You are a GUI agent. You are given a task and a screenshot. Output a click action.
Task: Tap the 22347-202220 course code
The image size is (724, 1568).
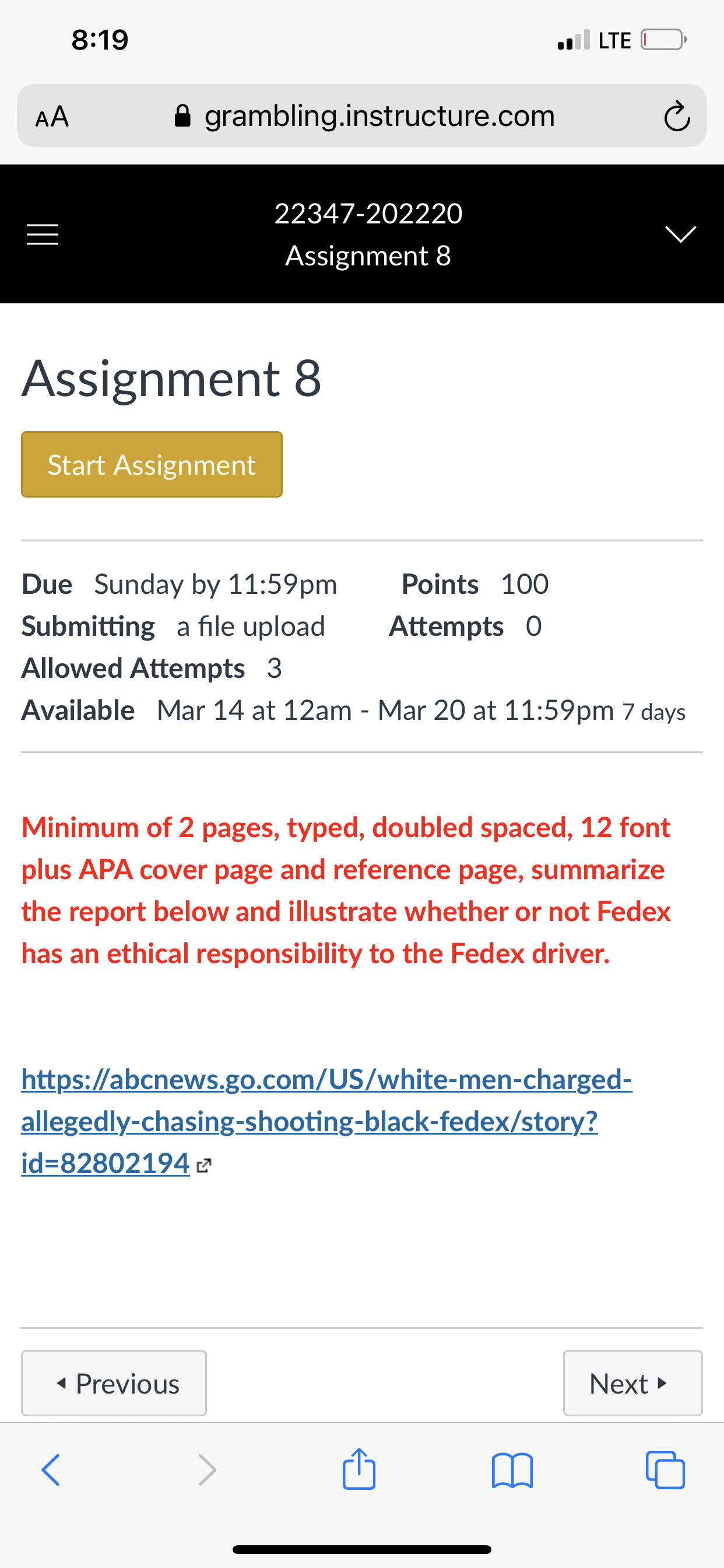[368, 213]
